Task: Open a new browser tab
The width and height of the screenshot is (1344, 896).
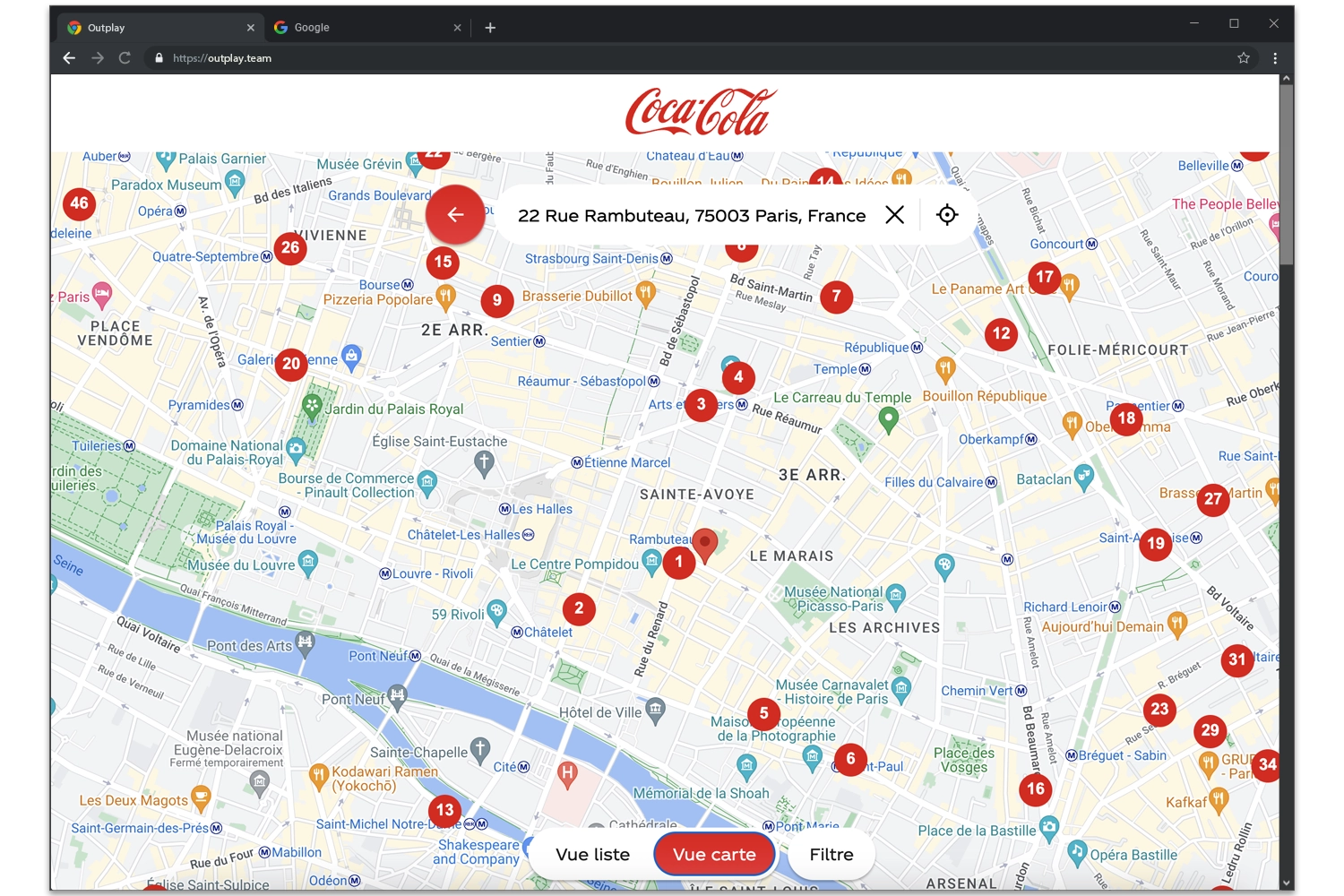Action: click(x=490, y=28)
